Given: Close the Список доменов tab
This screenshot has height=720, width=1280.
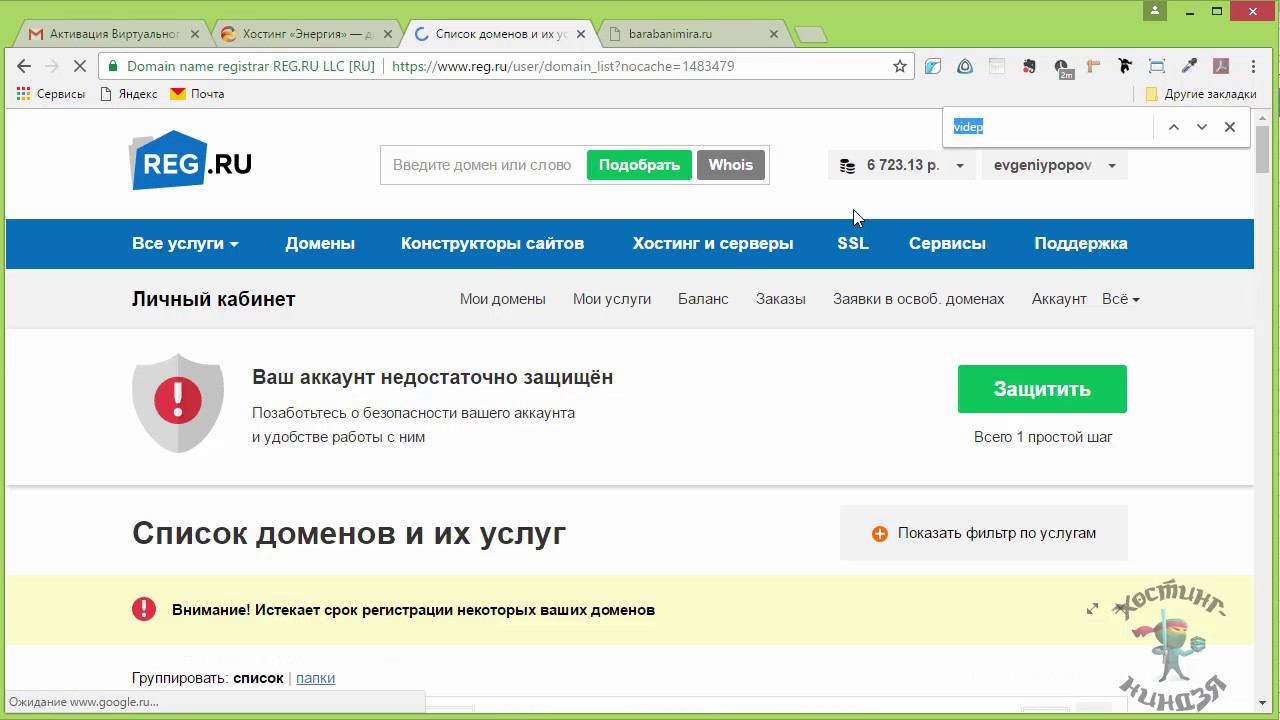Looking at the screenshot, I should (x=581, y=34).
